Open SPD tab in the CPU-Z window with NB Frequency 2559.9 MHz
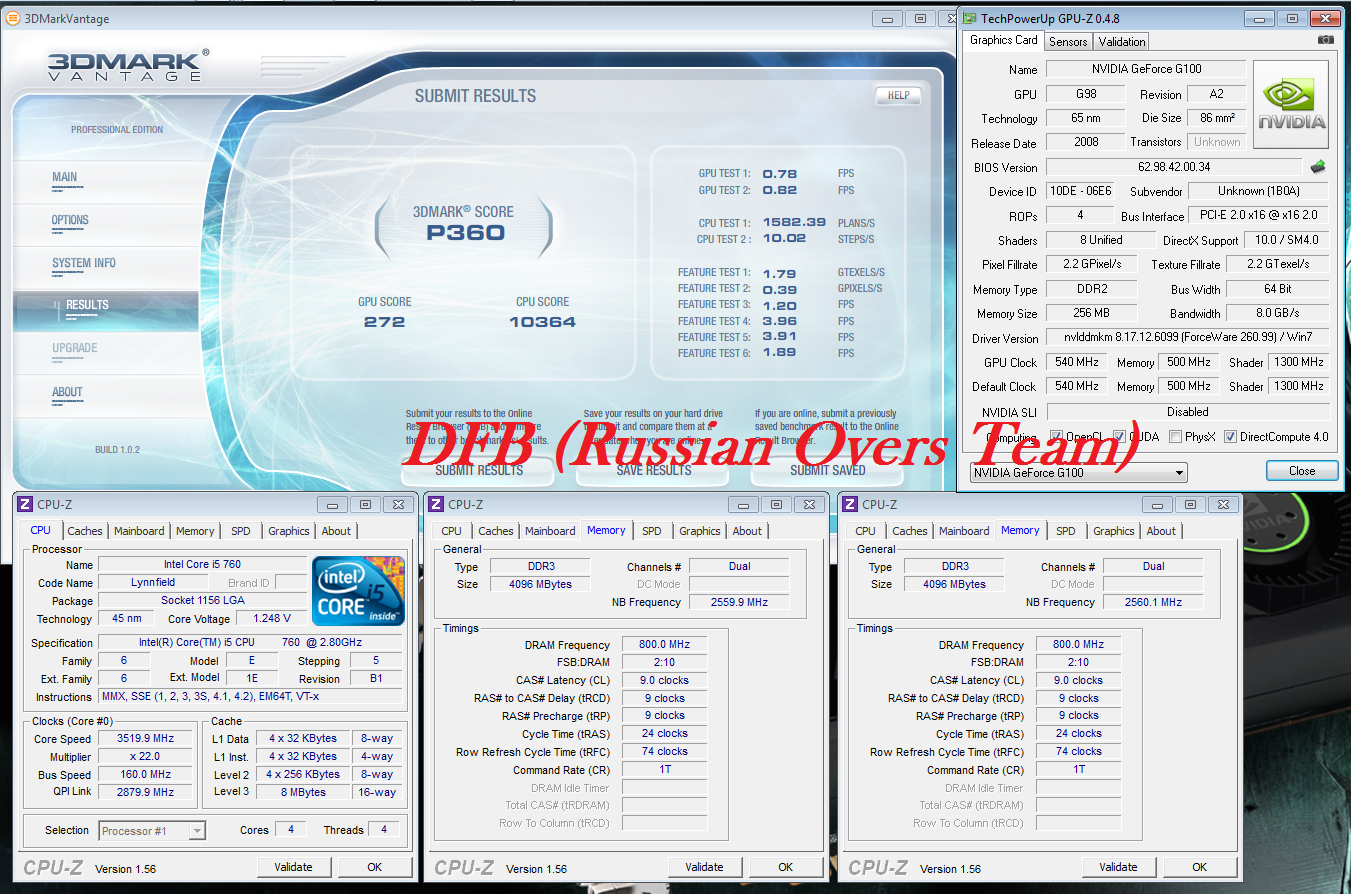1351x894 pixels. (652, 531)
